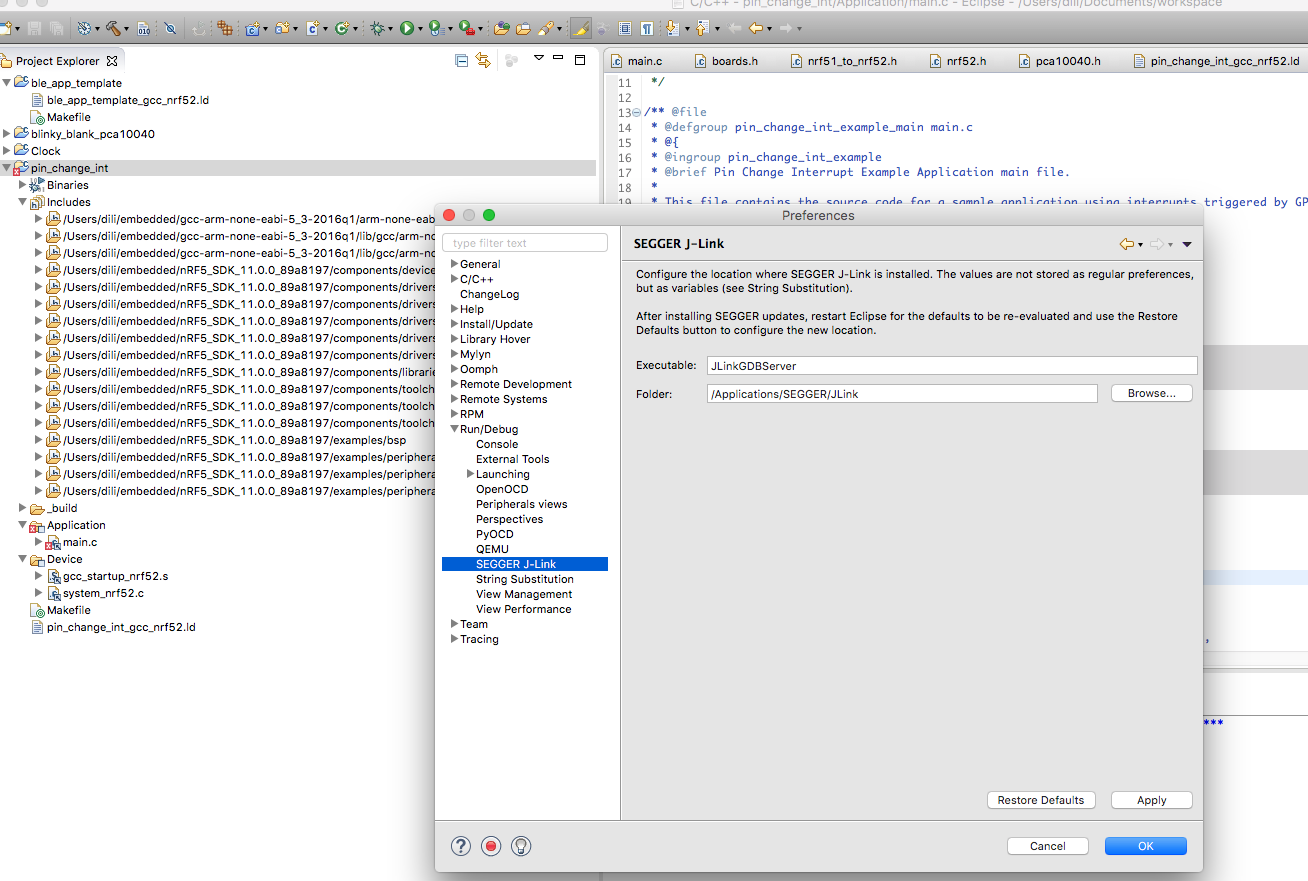Click the External Tools run icon
1308x881 pixels.
[x=467, y=29]
